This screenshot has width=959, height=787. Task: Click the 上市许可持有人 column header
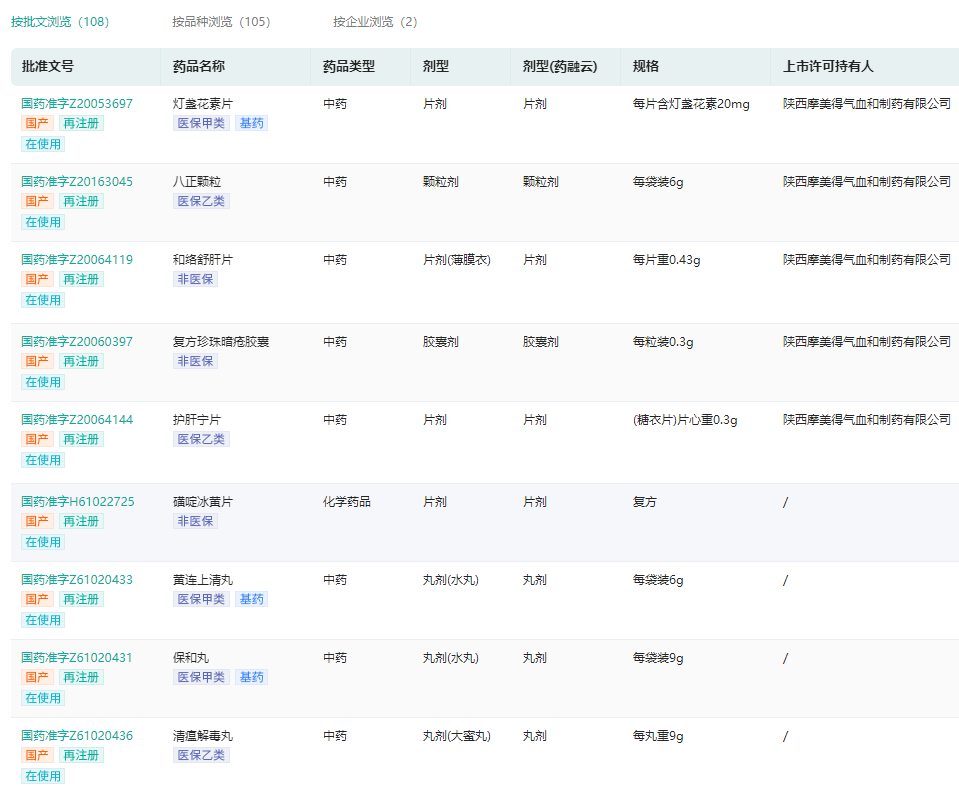coord(828,67)
